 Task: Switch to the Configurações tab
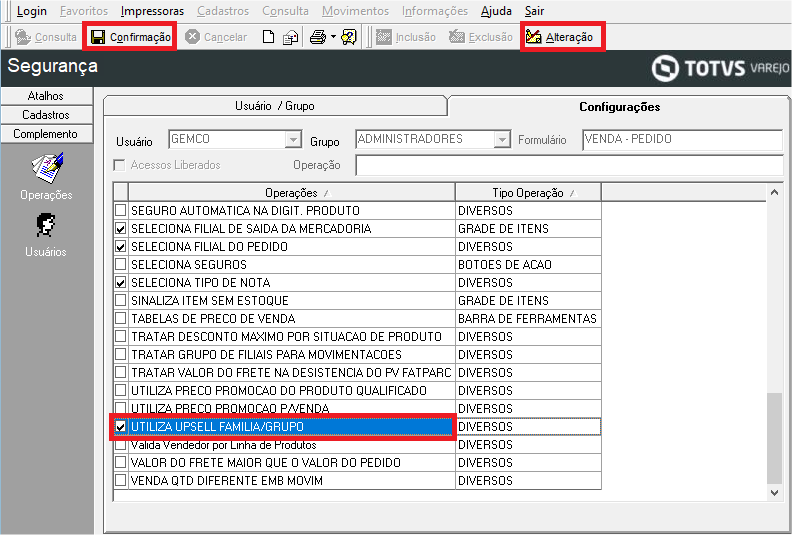pyautogui.click(x=619, y=107)
